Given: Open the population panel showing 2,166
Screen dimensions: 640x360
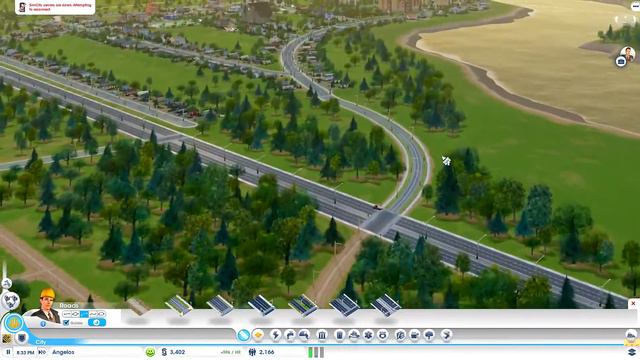Looking at the screenshot, I should coord(262,352).
